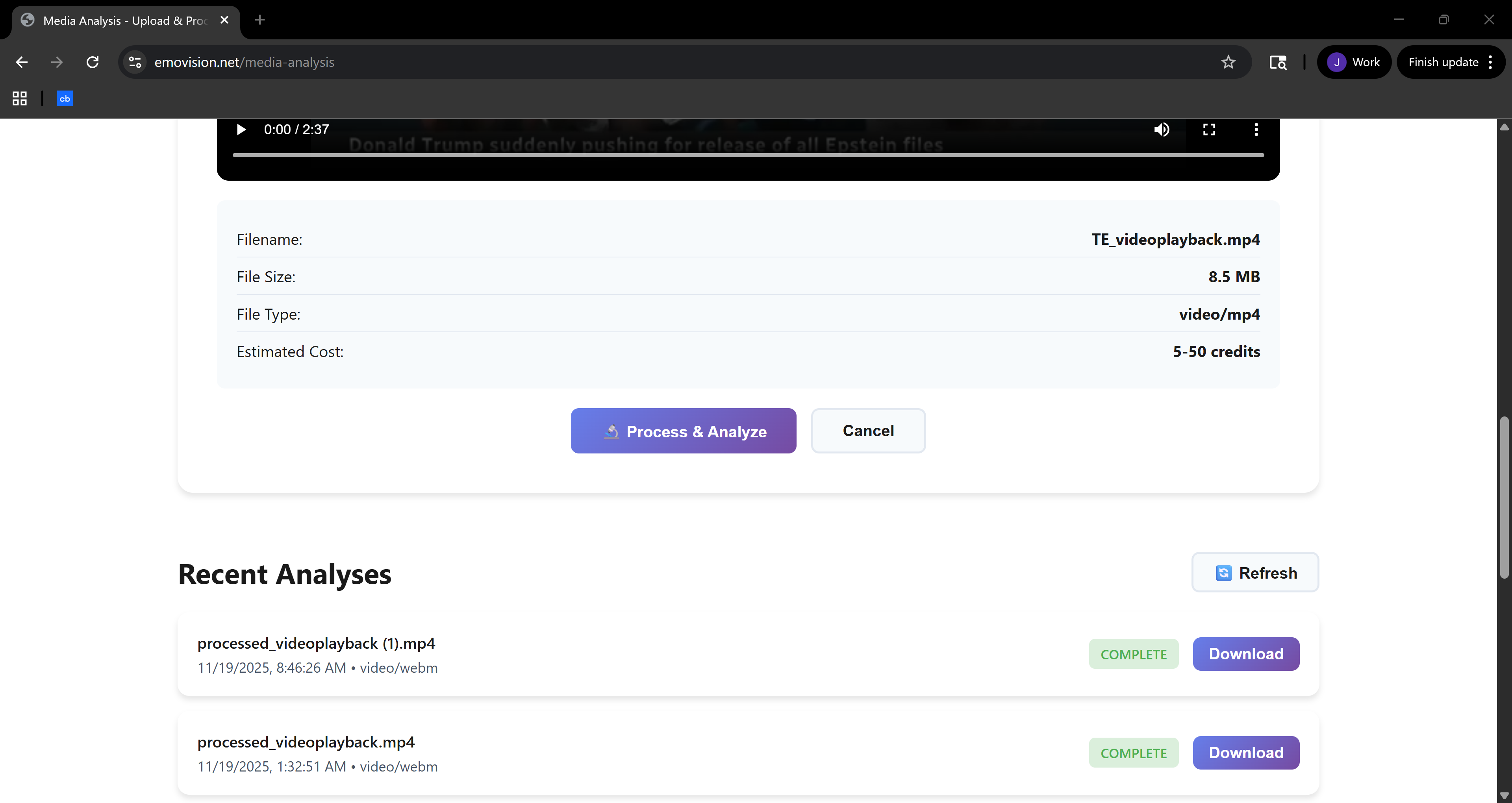Open a new browser tab
The image size is (1512, 803).
click(259, 19)
